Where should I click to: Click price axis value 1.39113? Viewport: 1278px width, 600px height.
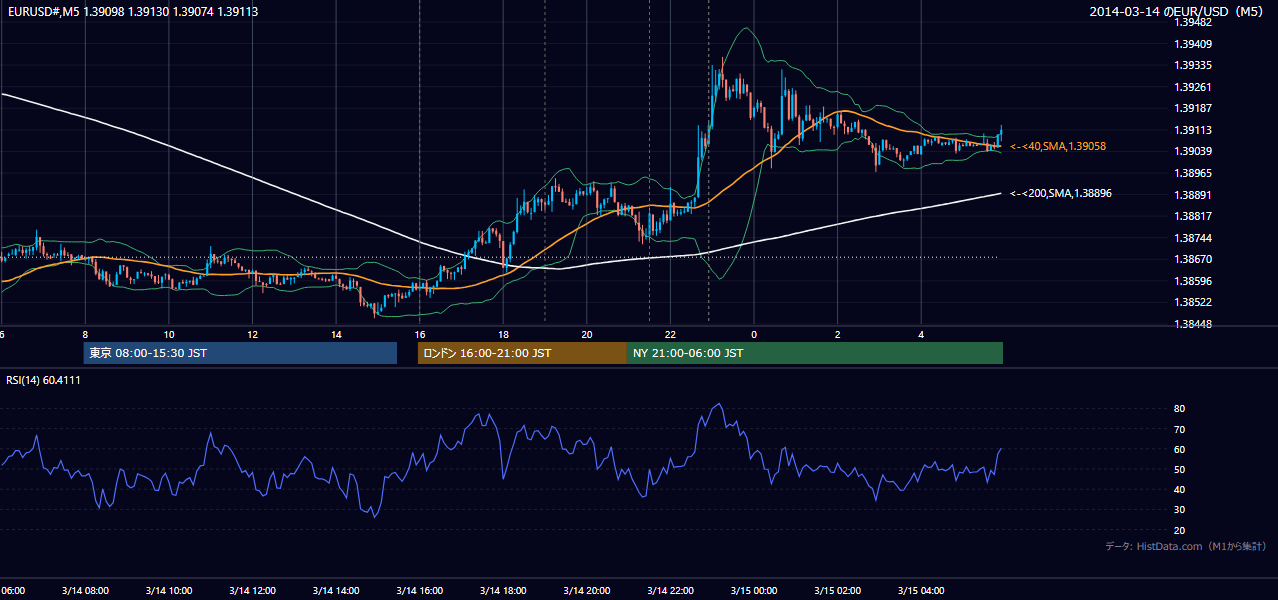pyautogui.click(x=1193, y=130)
